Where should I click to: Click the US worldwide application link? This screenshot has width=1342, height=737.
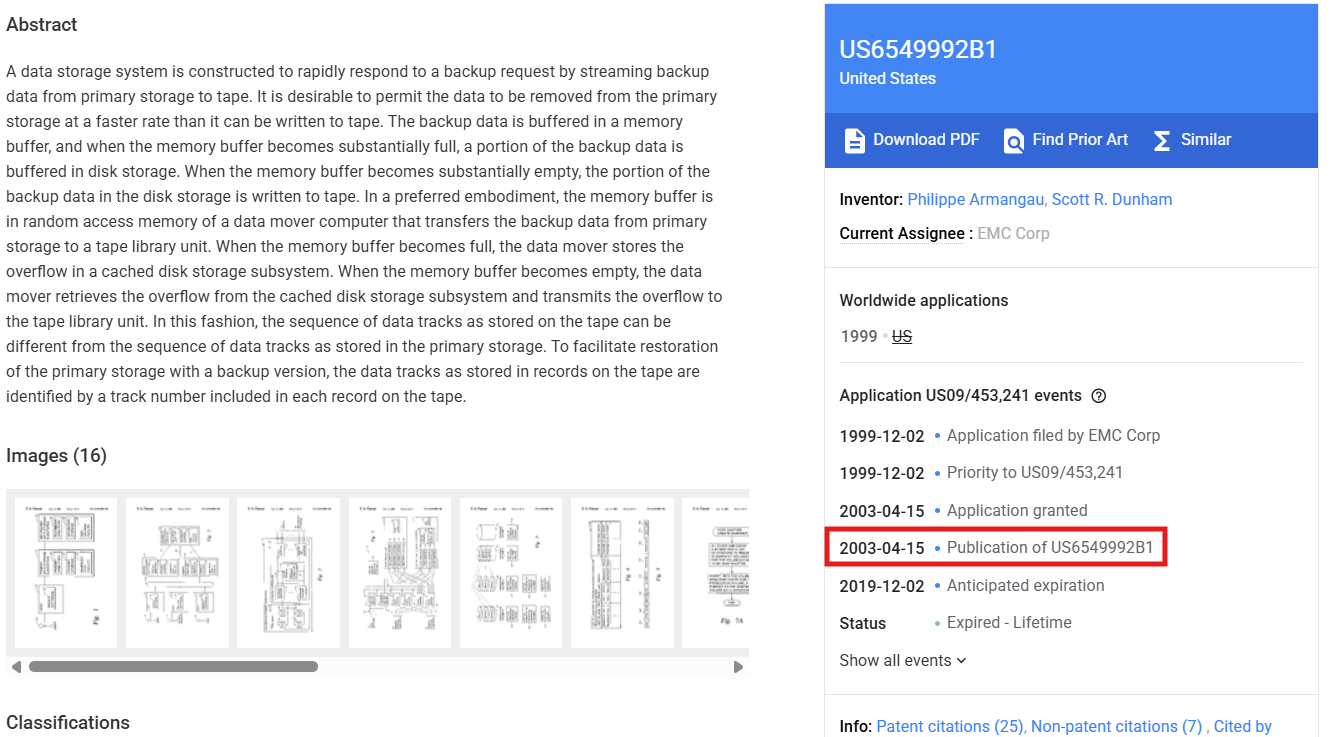click(902, 337)
